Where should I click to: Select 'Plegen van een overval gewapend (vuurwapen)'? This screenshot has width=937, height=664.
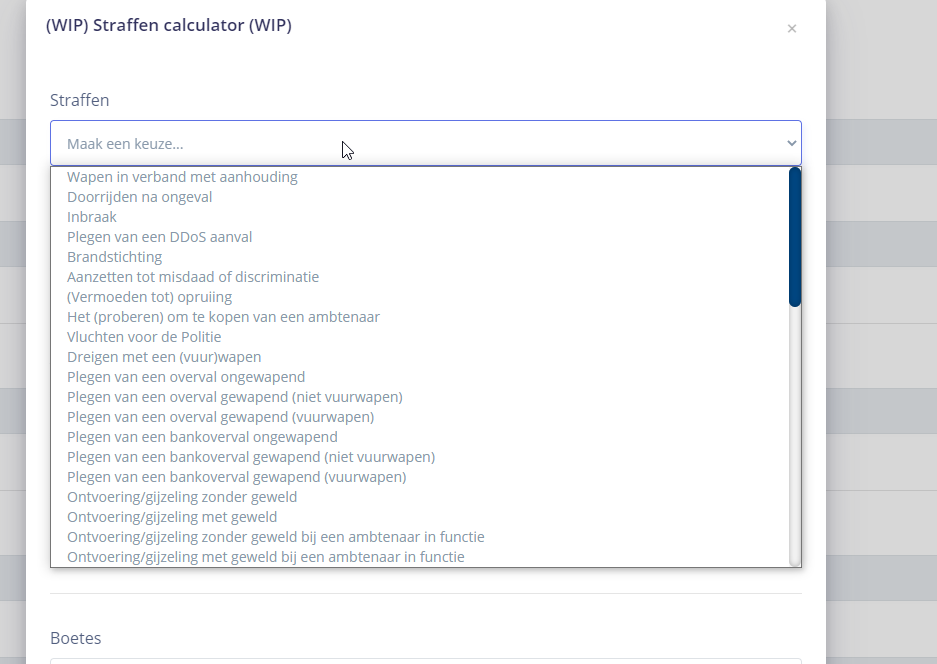(x=220, y=417)
